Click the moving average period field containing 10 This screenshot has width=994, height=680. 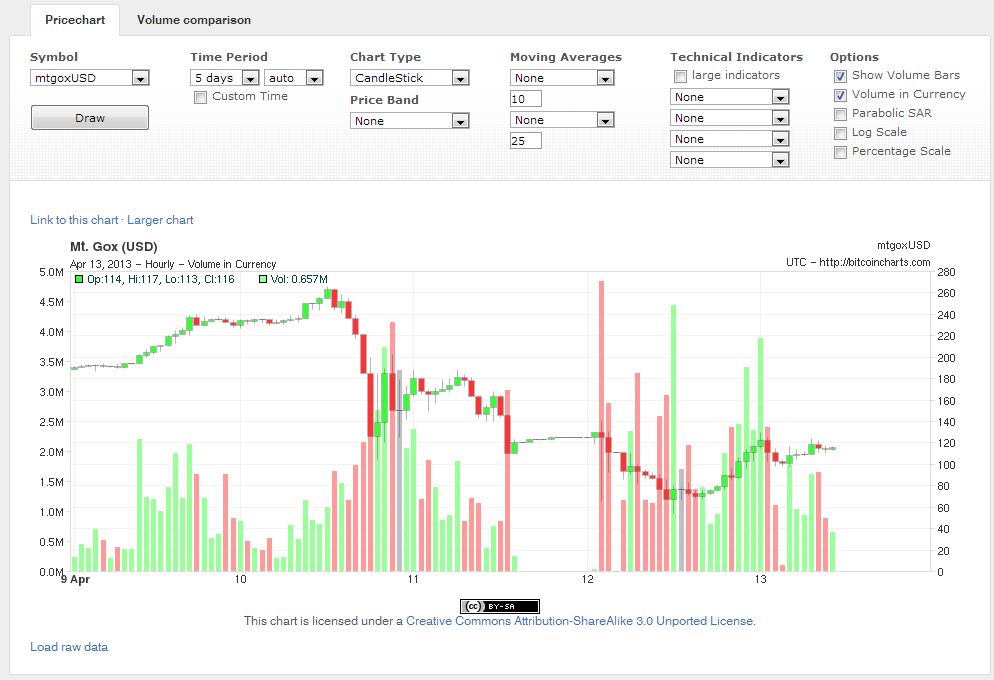coord(526,99)
